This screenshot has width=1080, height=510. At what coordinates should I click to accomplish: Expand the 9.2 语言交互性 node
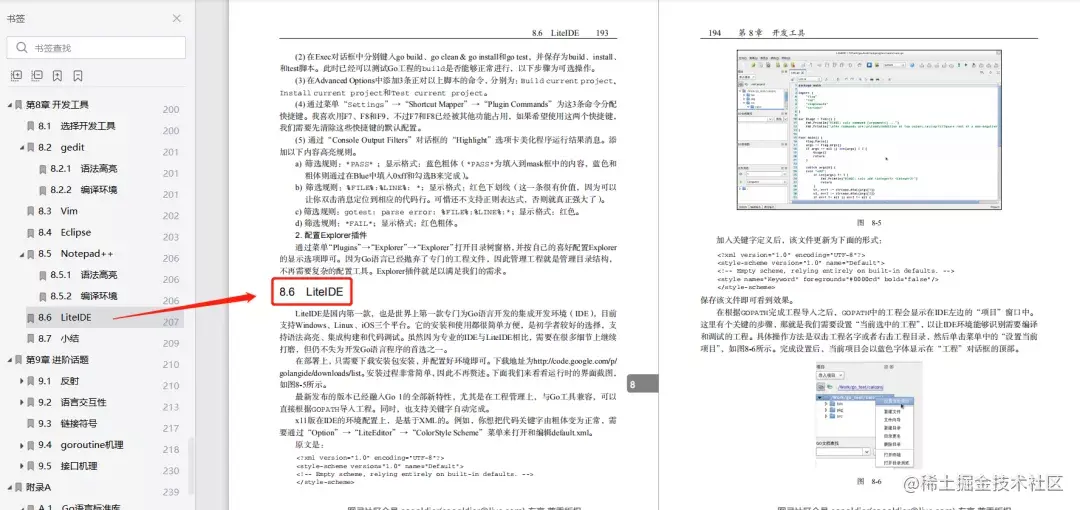22,402
